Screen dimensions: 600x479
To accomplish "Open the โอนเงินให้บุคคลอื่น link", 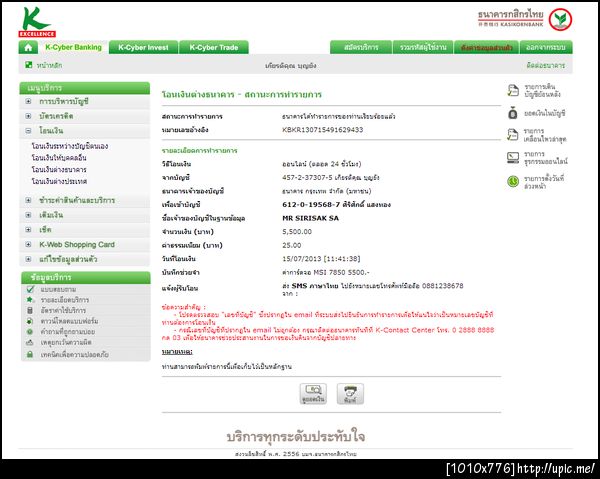I will [59, 158].
